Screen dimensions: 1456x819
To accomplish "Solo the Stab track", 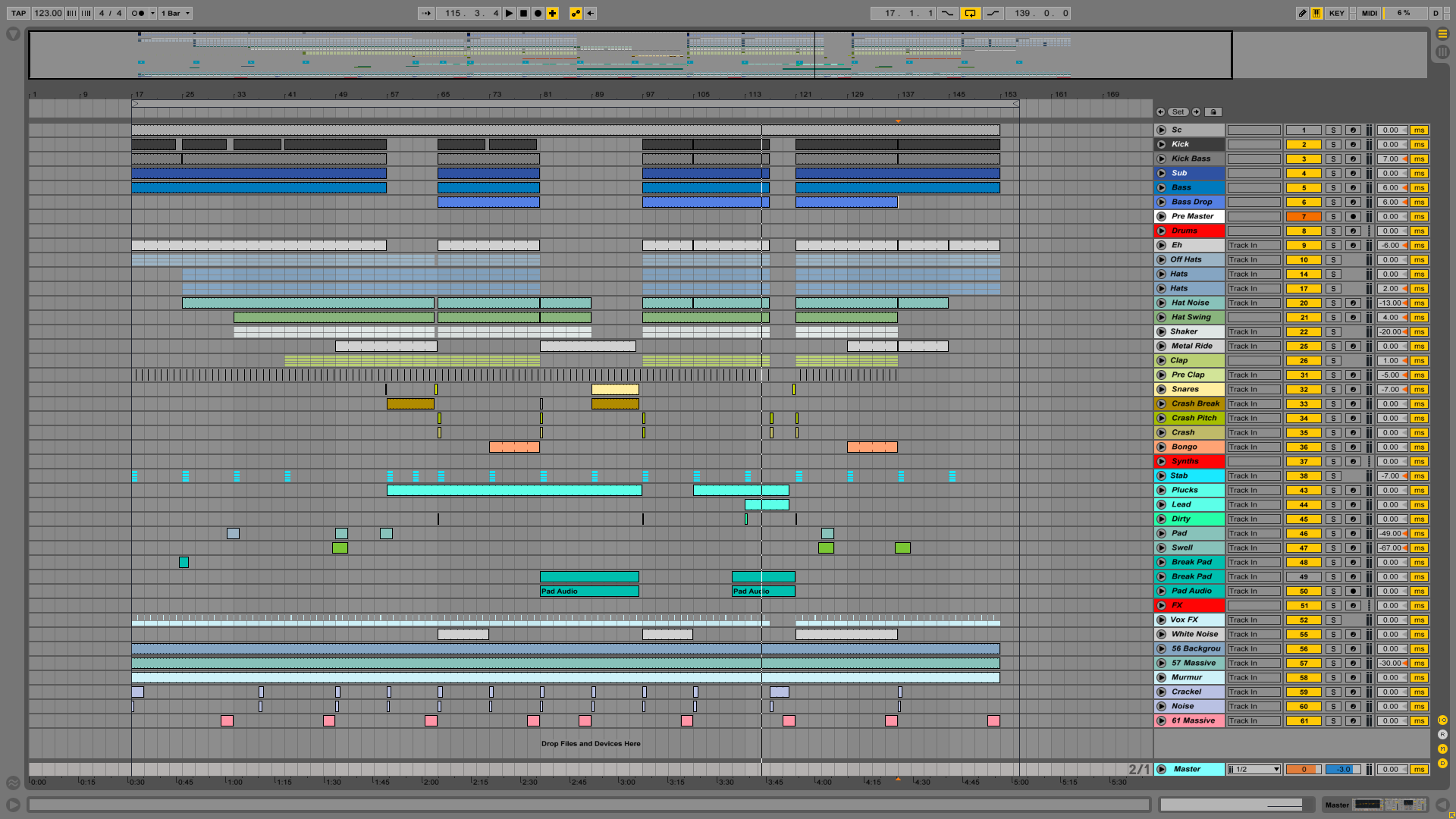I will pos(1333,475).
